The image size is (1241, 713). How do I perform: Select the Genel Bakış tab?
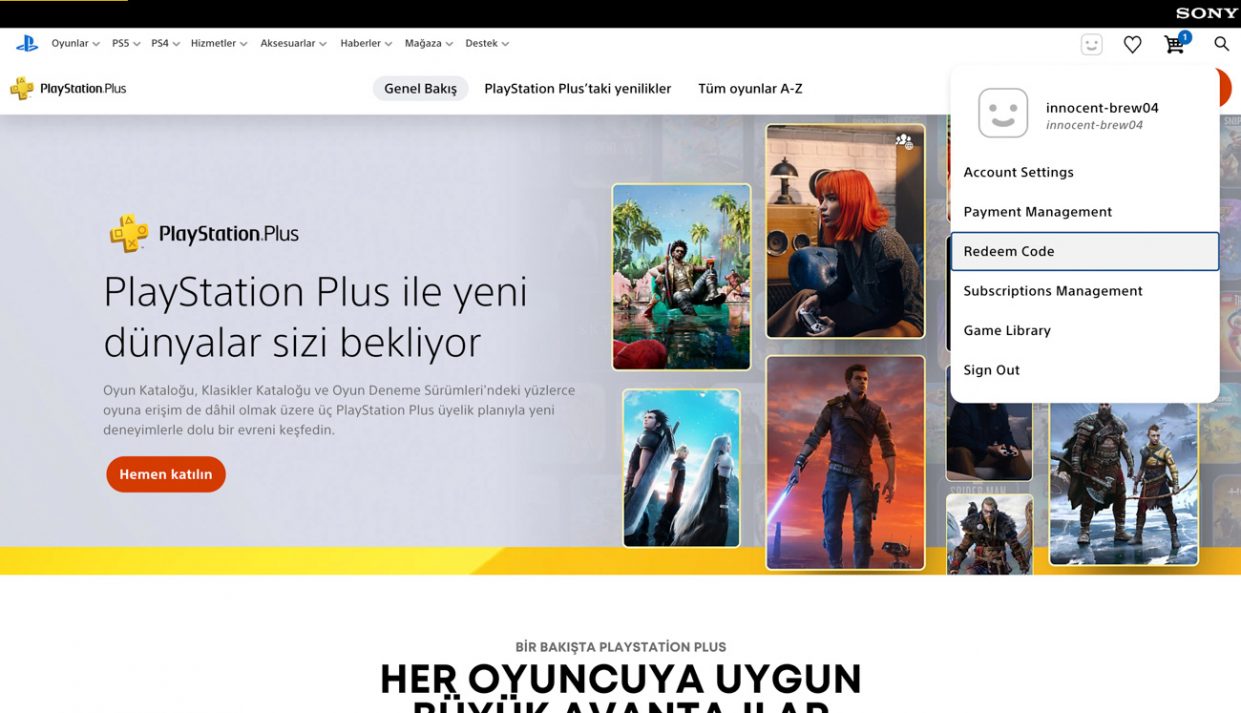(x=420, y=89)
